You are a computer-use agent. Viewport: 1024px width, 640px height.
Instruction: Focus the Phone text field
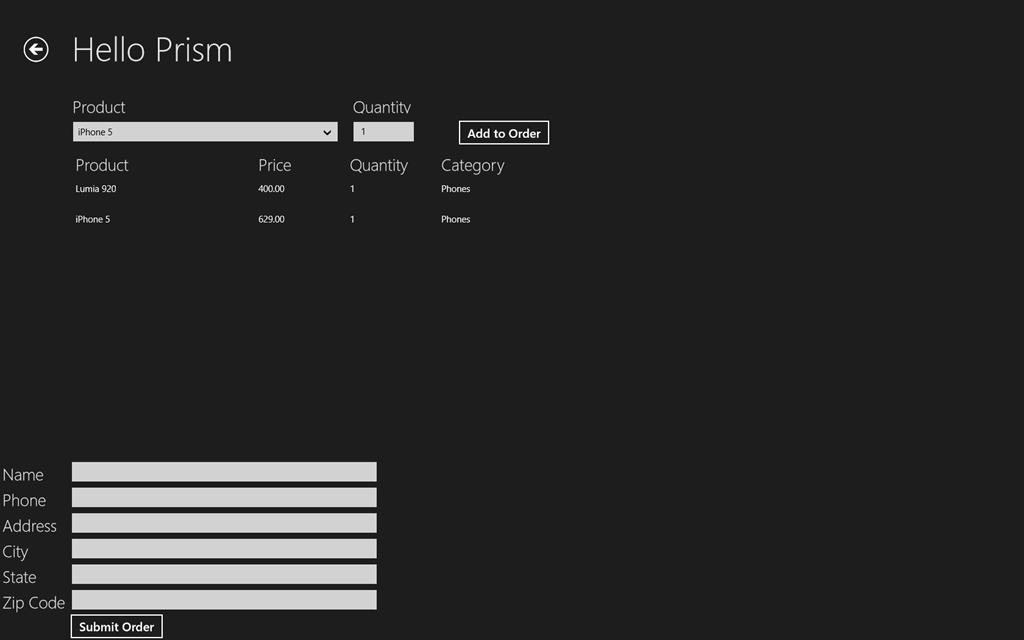(224, 498)
